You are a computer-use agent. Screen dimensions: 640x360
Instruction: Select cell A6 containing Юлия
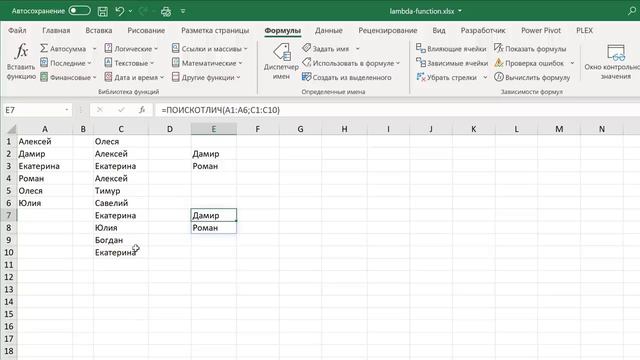pyautogui.click(x=45, y=203)
